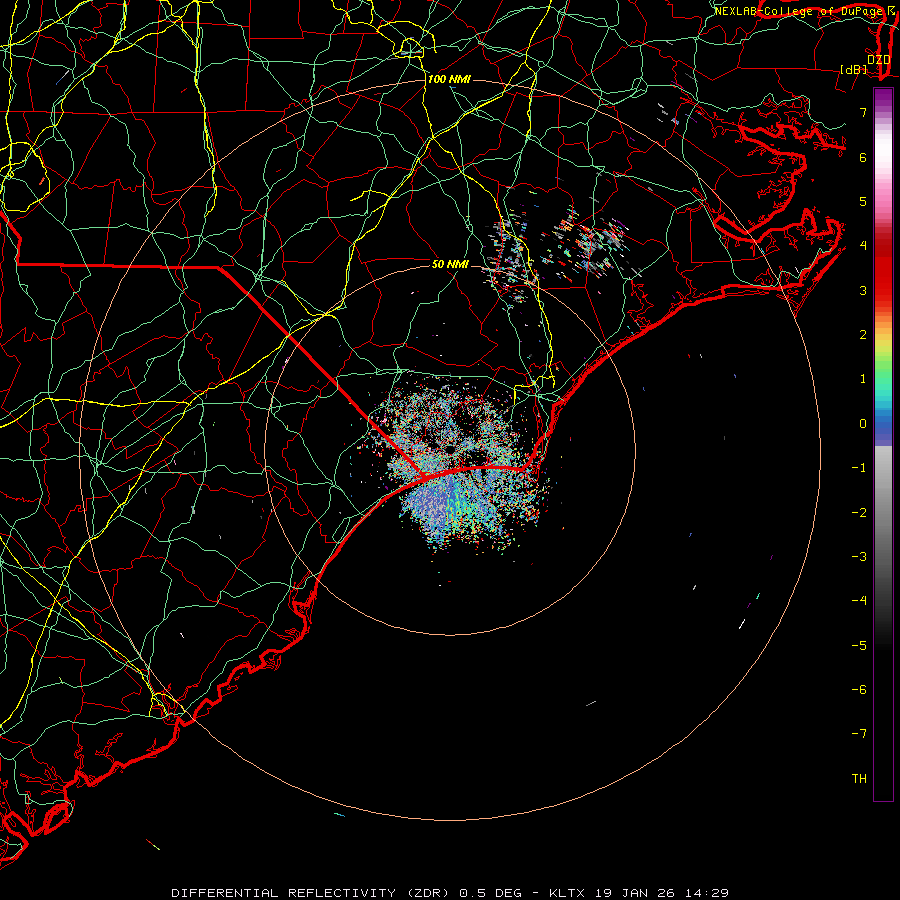The image size is (900, 900).
Task: Select the 3 value on the color scale
Action: pyautogui.click(x=863, y=290)
